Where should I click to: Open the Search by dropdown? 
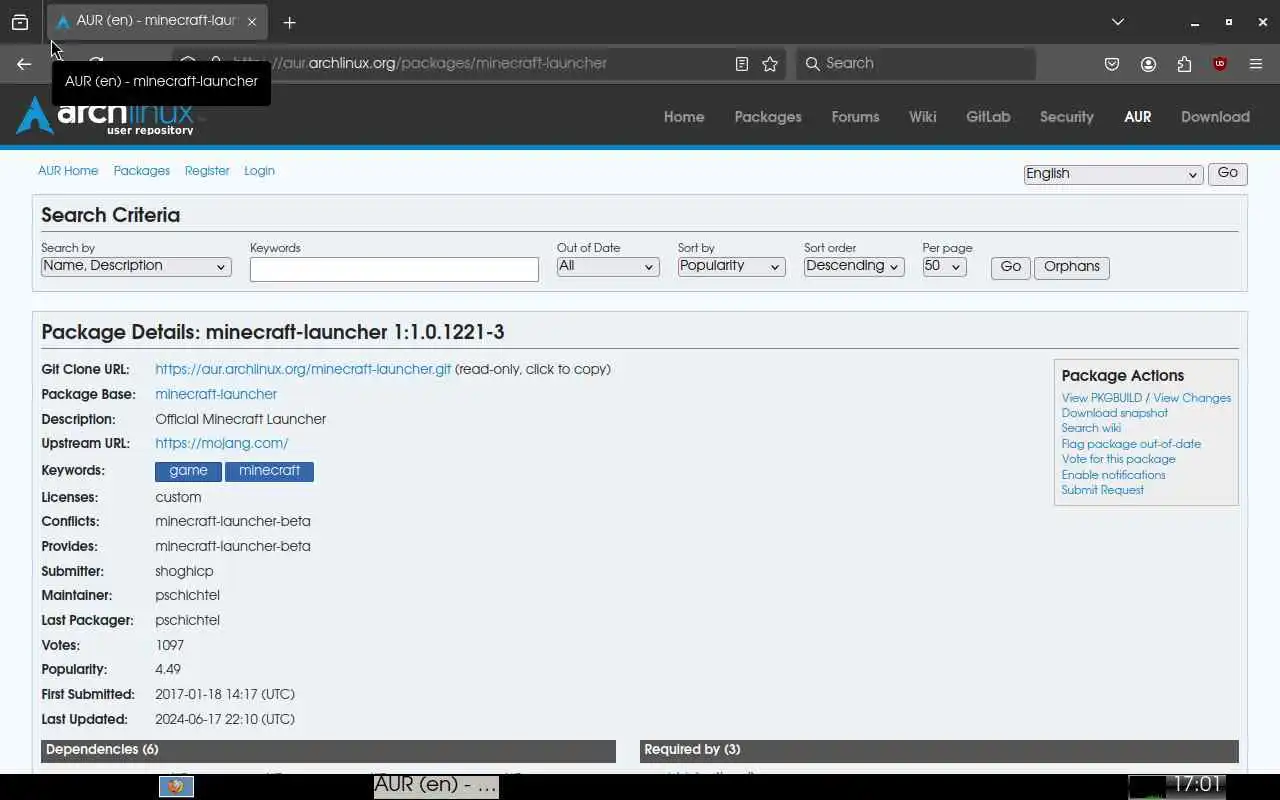[x=136, y=266]
